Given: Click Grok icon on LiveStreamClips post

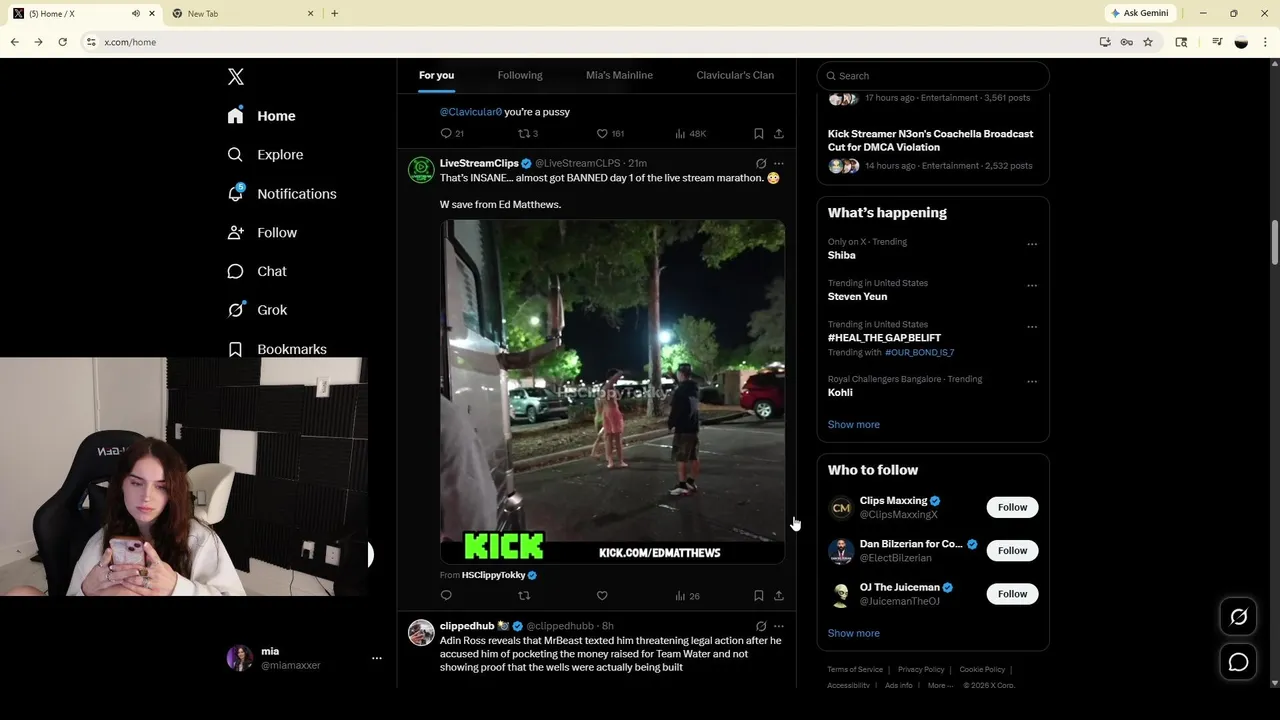Looking at the screenshot, I should [761, 163].
